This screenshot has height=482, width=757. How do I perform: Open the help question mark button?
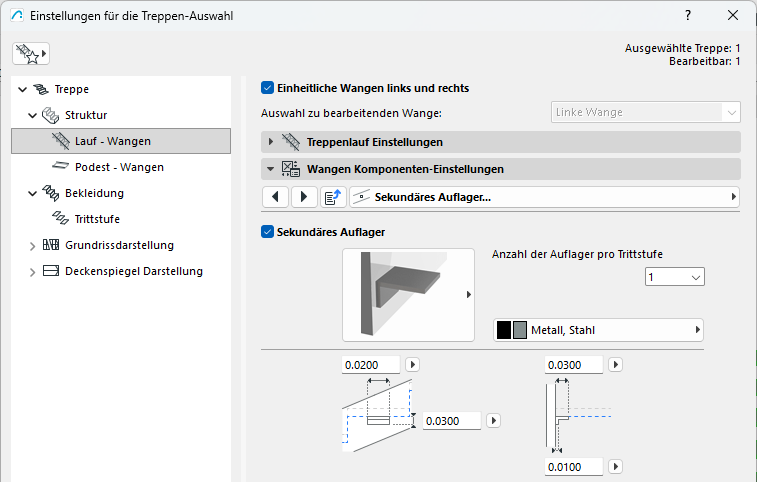[x=688, y=16]
